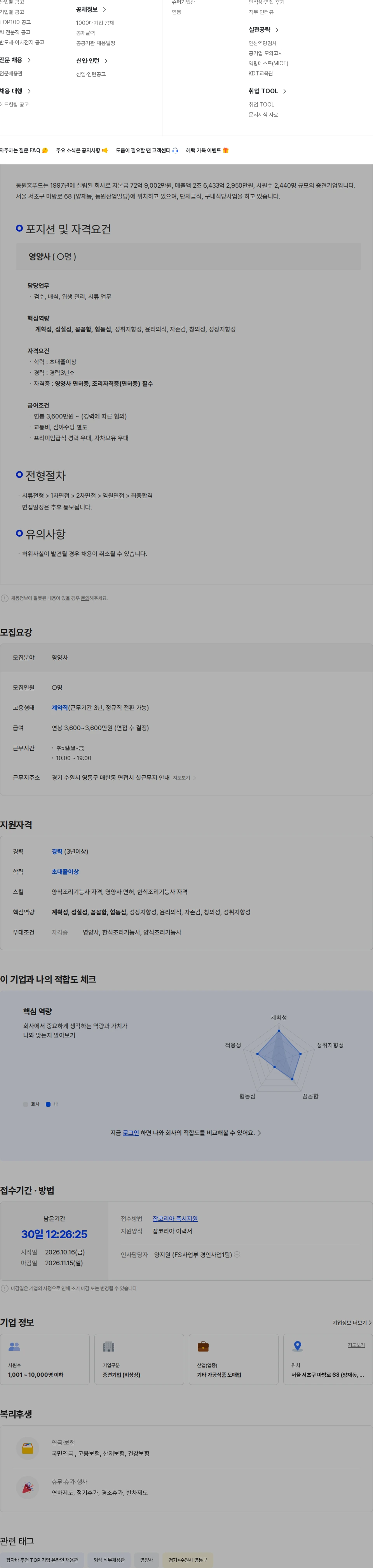
Task: Click the 휴무·휴가·행사 party icon
Action: pyautogui.click(x=27, y=1487)
